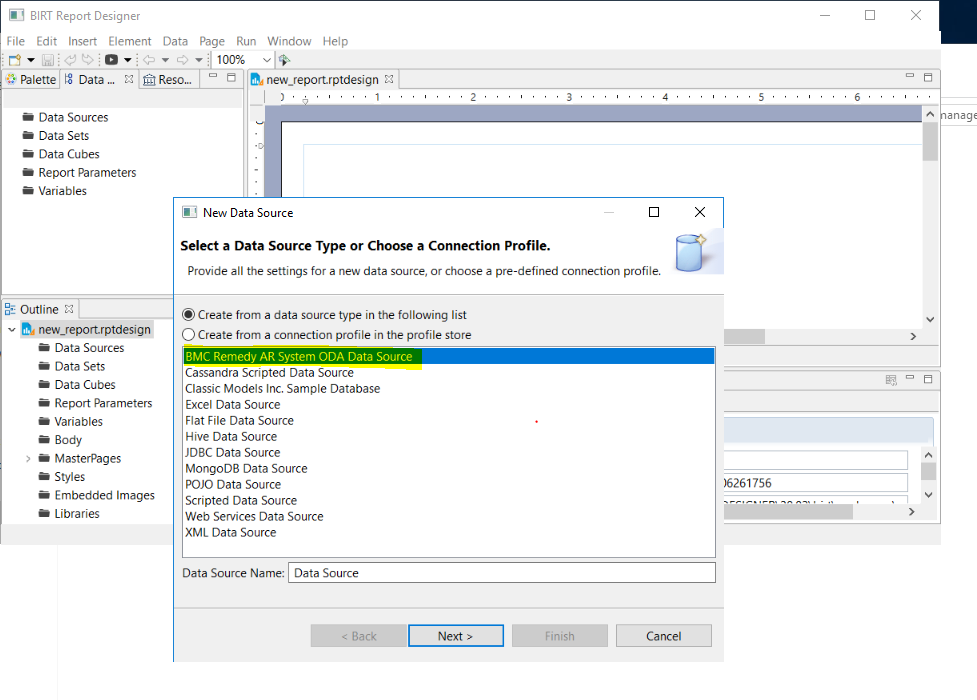This screenshot has width=977, height=700.
Task: Open the Back history dropdown arrow
Action: tap(165, 60)
